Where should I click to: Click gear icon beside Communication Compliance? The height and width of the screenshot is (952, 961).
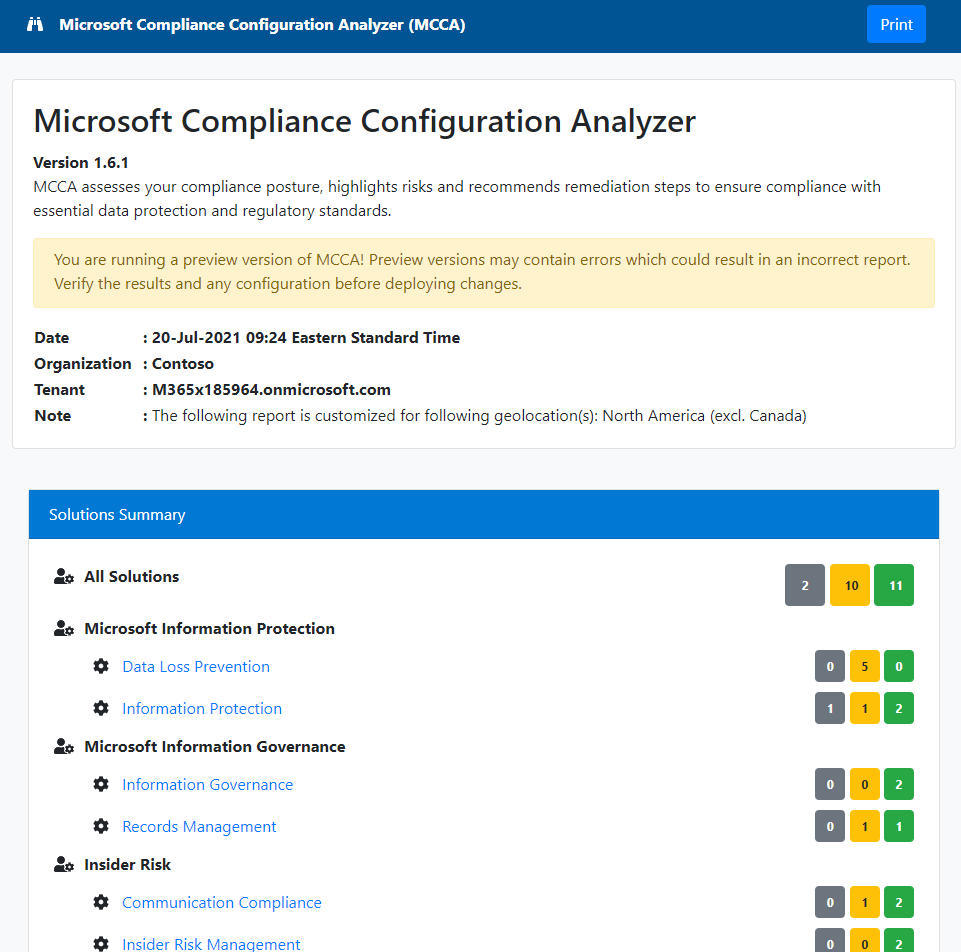coord(101,902)
